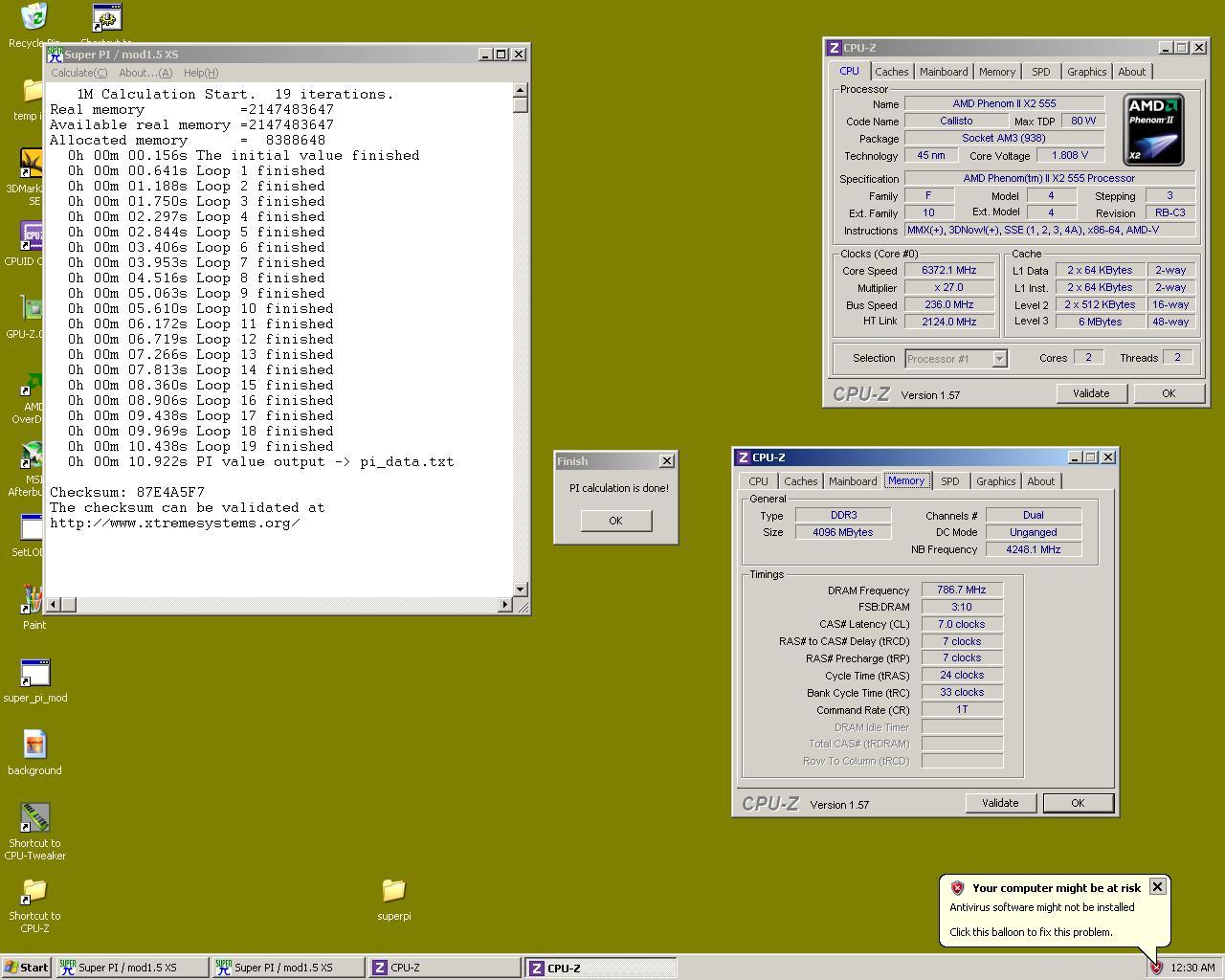The height and width of the screenshot is (980, 1225).
Task: Open the Start menu
Action: pos(27,968)
